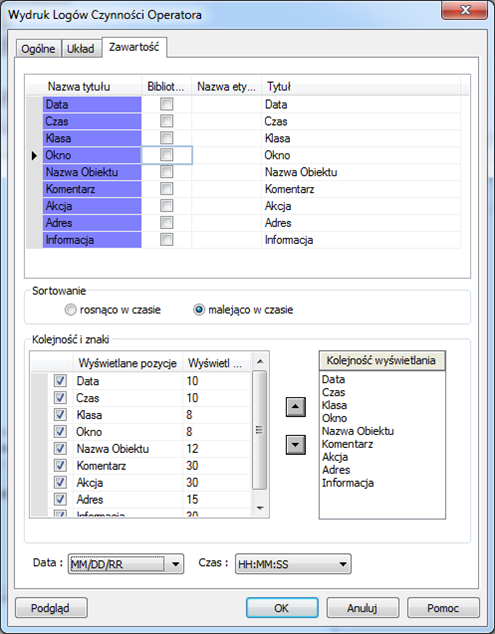Uncheck Komentarz in displayed items list
This screenshot has height=634, width=495.
click(60, 466)
